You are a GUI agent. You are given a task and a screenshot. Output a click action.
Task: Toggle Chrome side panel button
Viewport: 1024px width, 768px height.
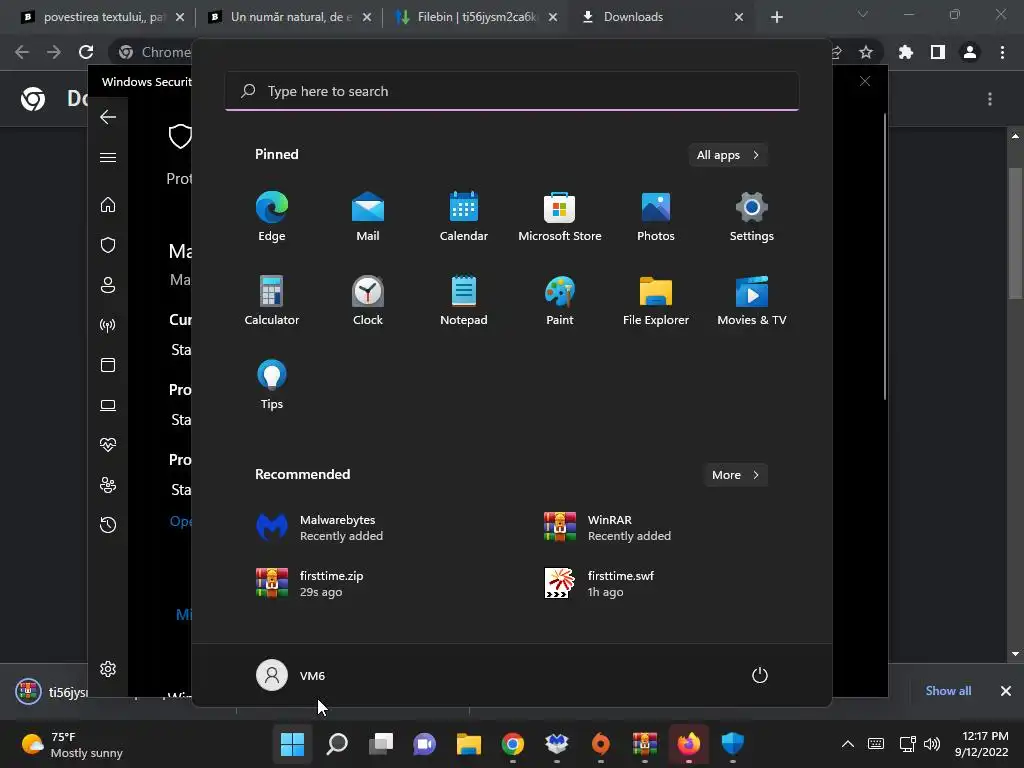938,52
